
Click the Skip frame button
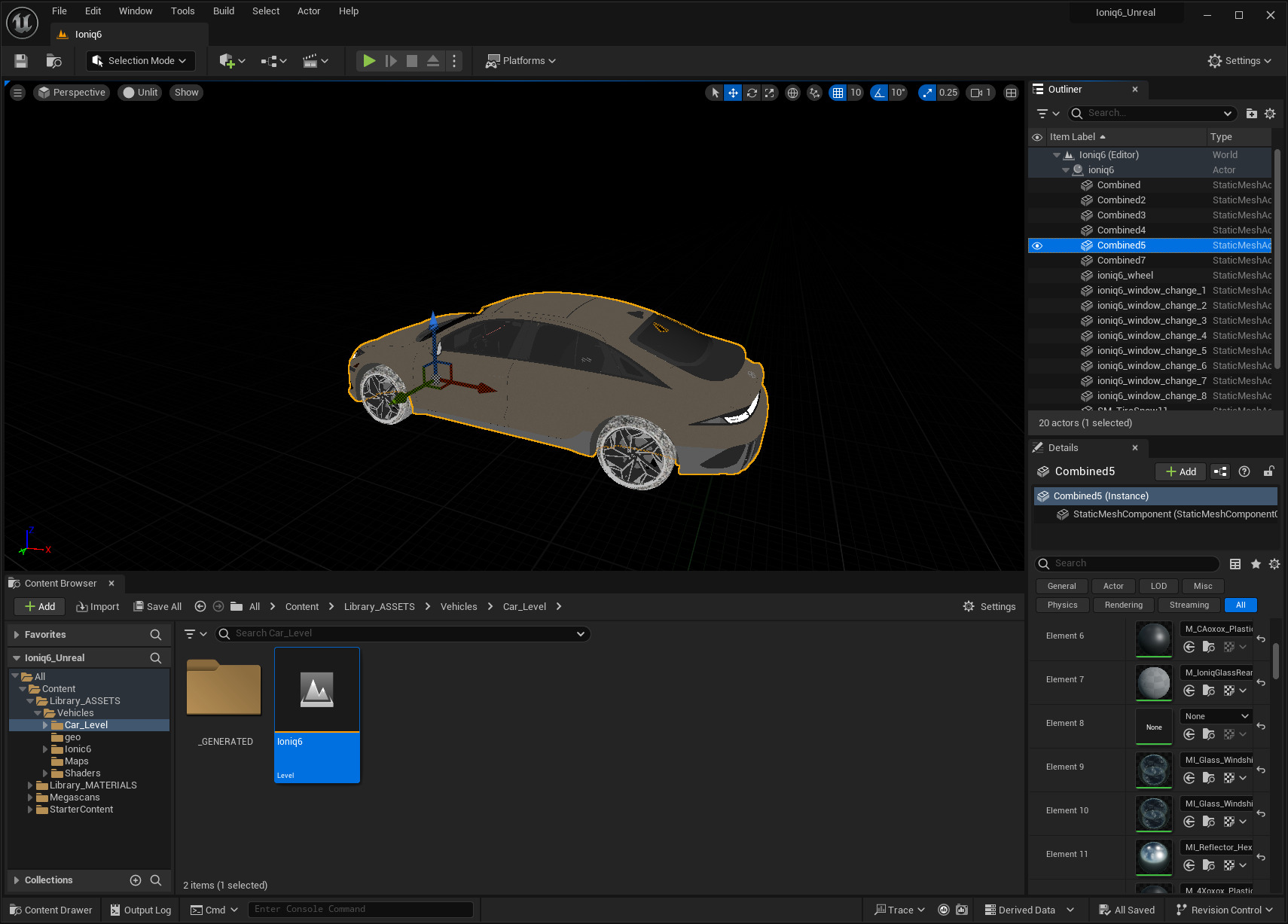[x=391, y=61]
